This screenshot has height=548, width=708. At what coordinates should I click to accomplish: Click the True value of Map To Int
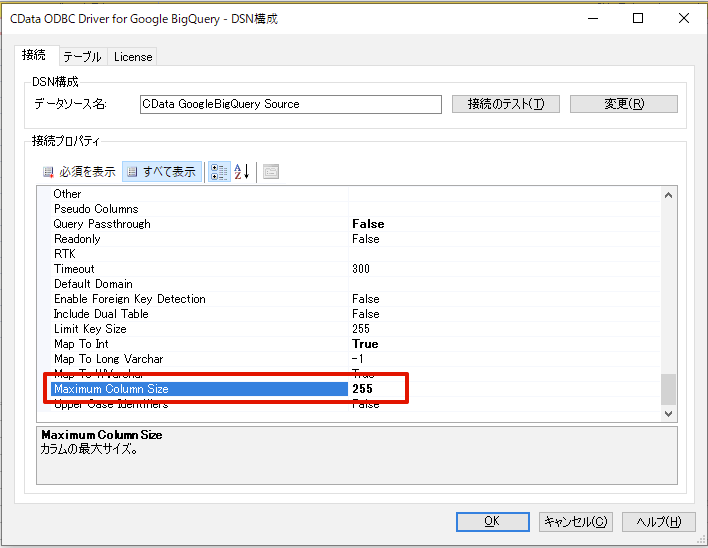[365, 344]
